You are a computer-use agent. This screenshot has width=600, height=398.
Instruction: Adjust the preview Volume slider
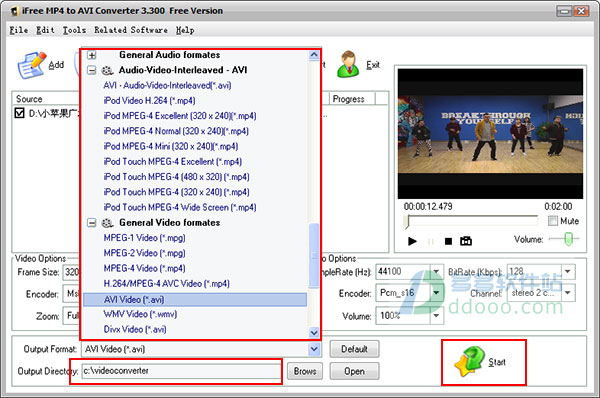coord(568,239)
